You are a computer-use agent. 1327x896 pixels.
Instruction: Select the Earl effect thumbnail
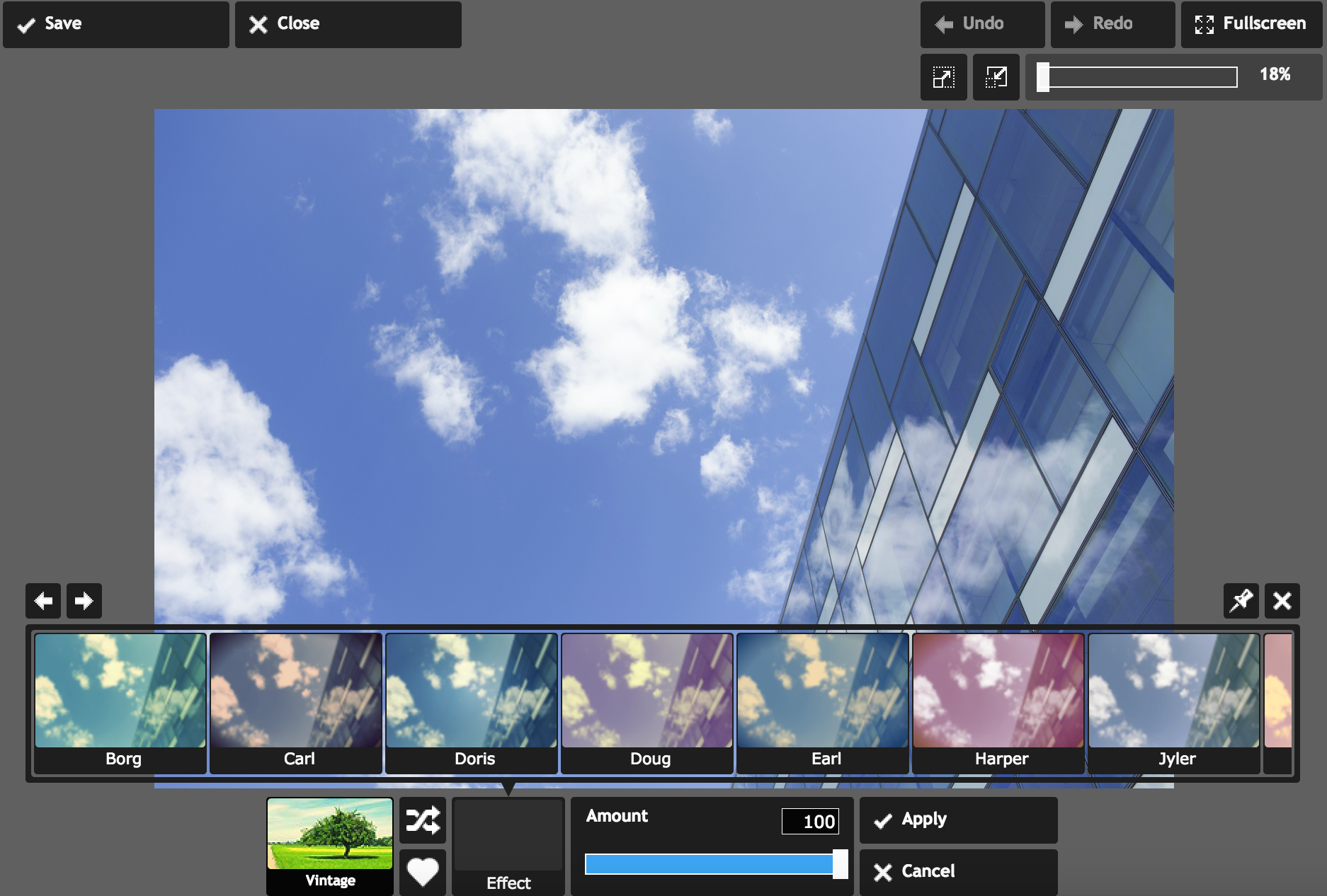823,703
